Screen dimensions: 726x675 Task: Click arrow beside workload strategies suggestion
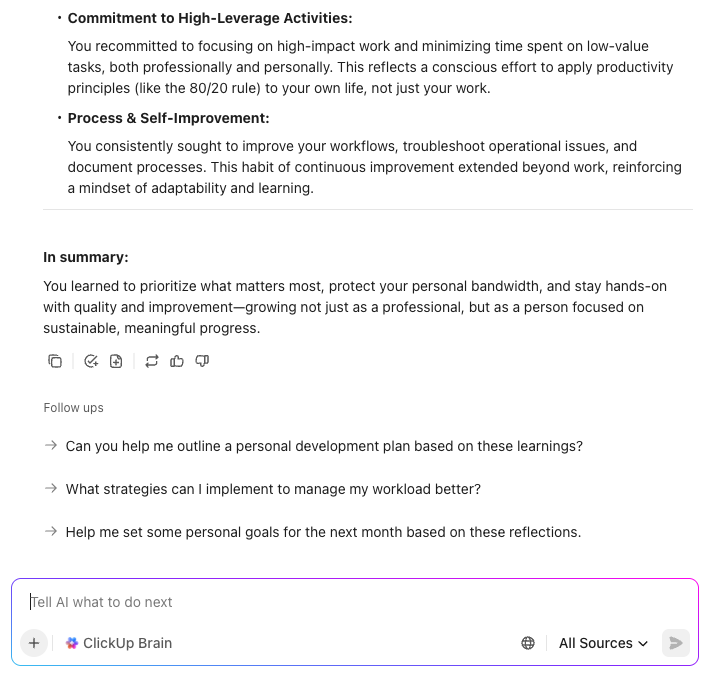point(51,489)
